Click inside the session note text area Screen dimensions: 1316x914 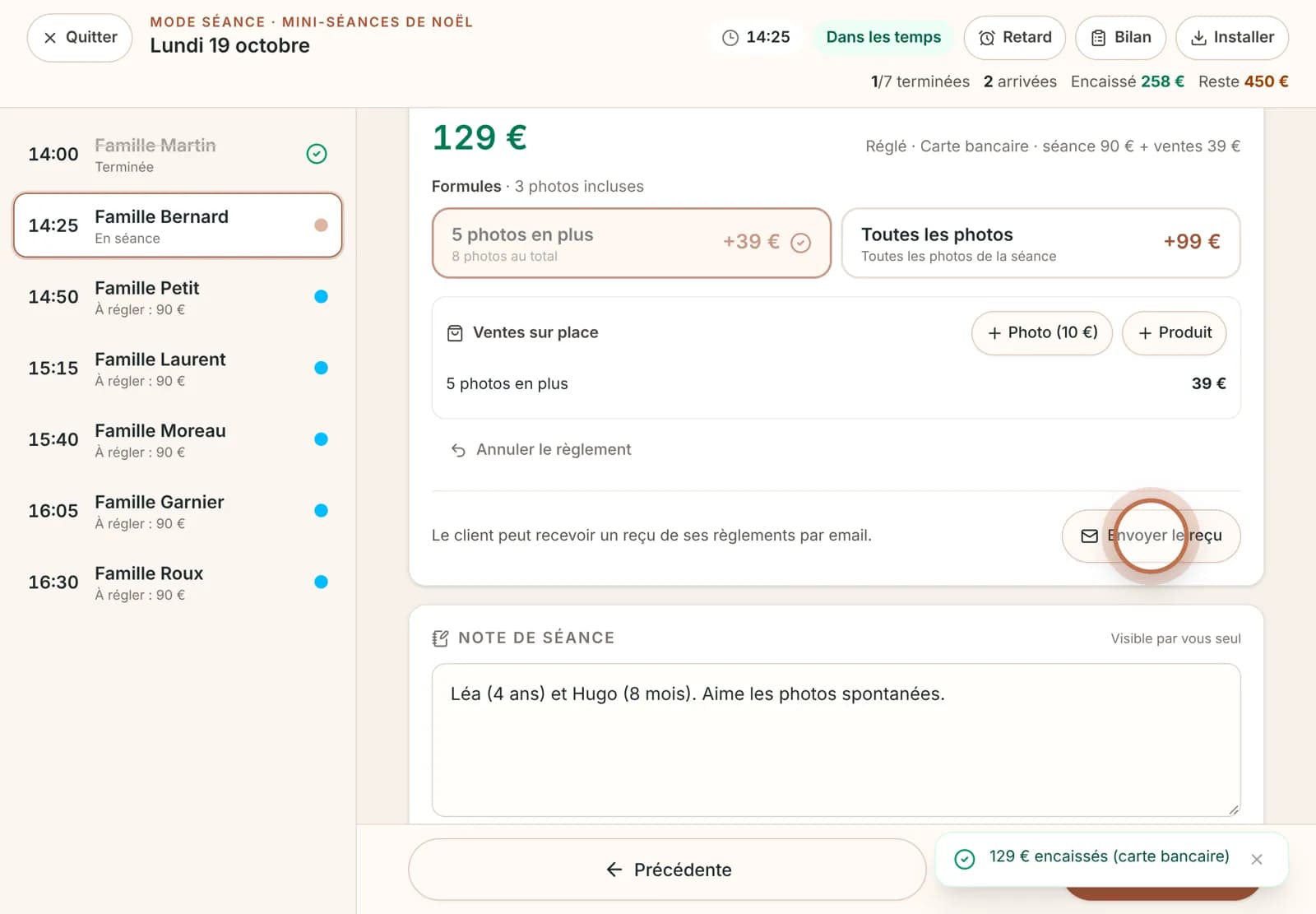836,740
